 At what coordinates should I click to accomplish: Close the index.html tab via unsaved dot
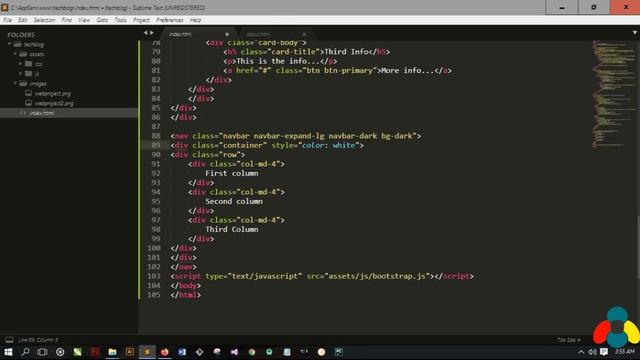(227, 34)
